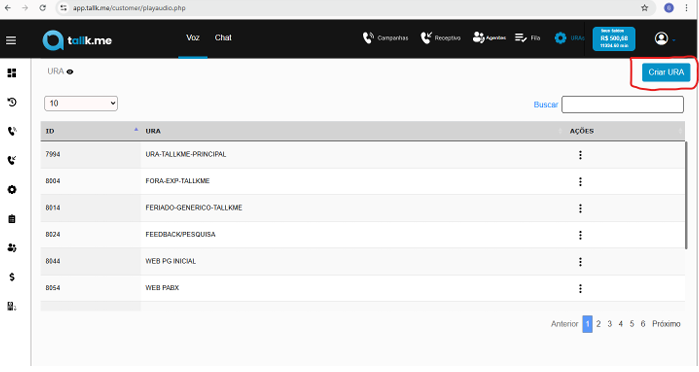Open actions menu for FEEDBACK/PESQUISA
This screenshot has width=699, height=372.
(580, 235)
